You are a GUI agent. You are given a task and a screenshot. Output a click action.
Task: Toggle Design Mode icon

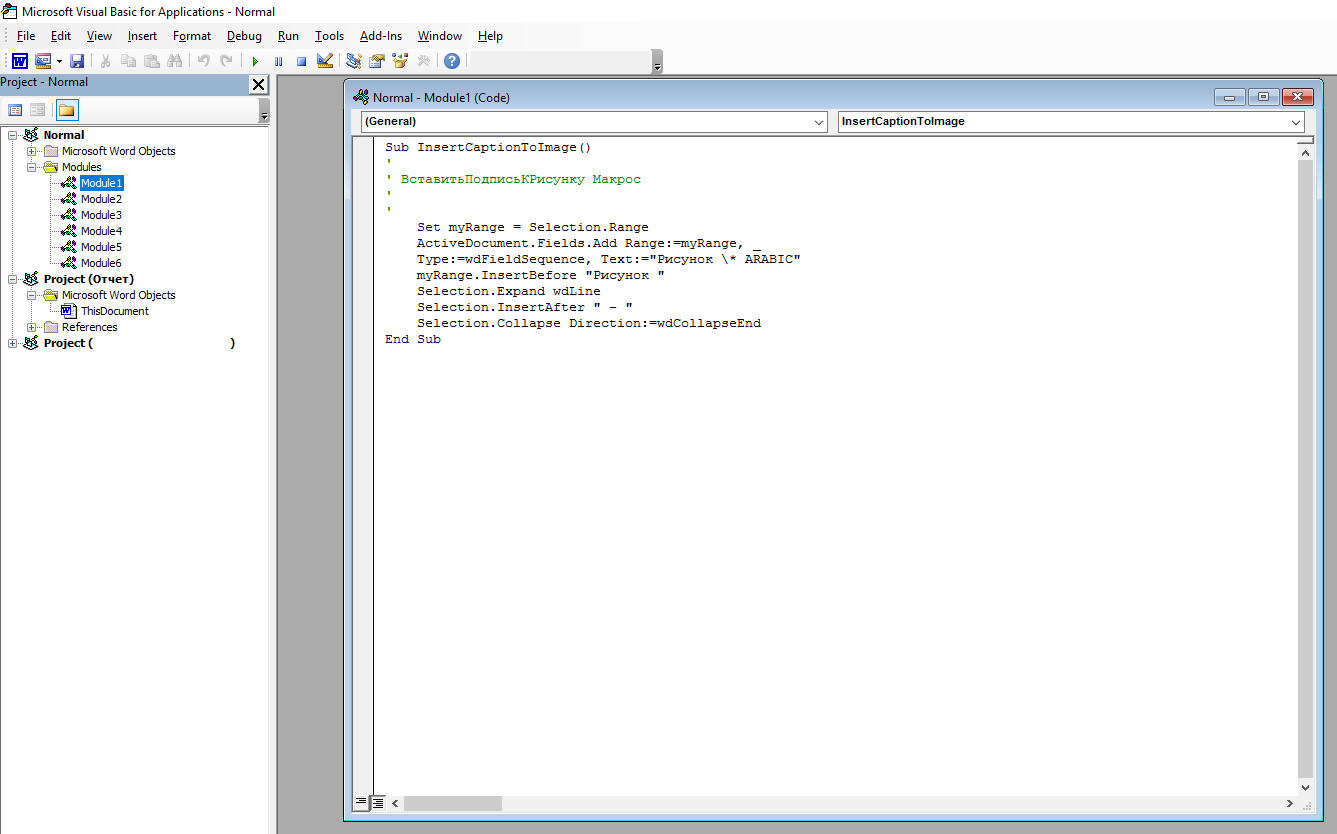coord(325,61)
